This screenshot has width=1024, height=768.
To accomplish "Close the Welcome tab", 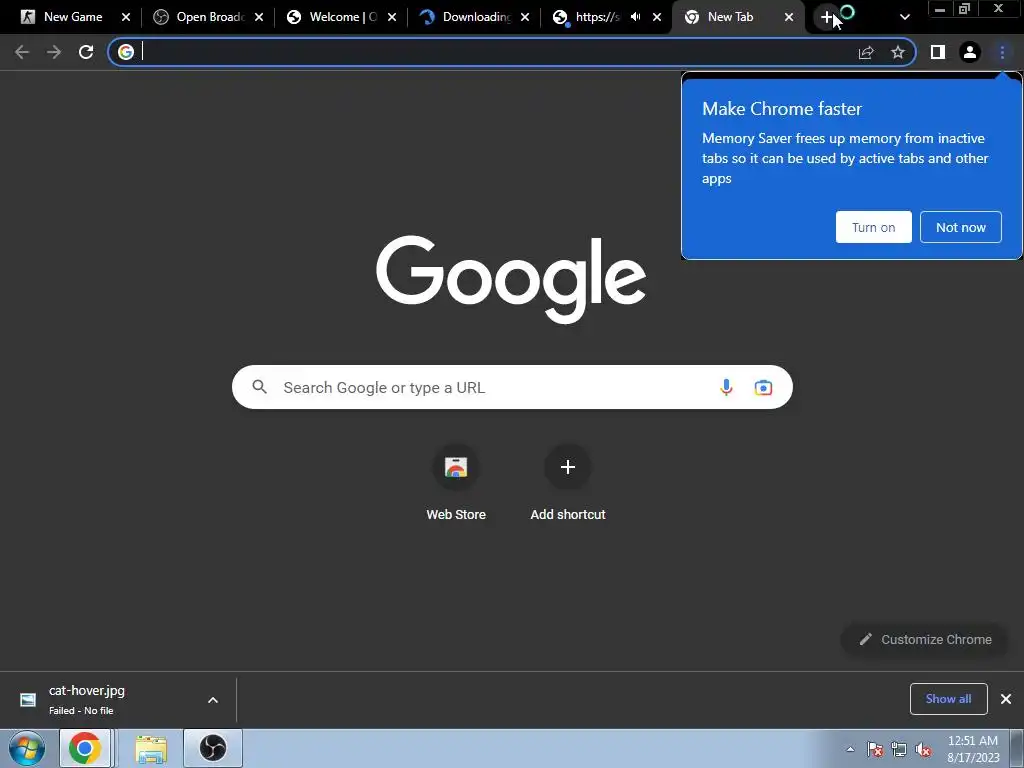I will (x=392, y=18).
